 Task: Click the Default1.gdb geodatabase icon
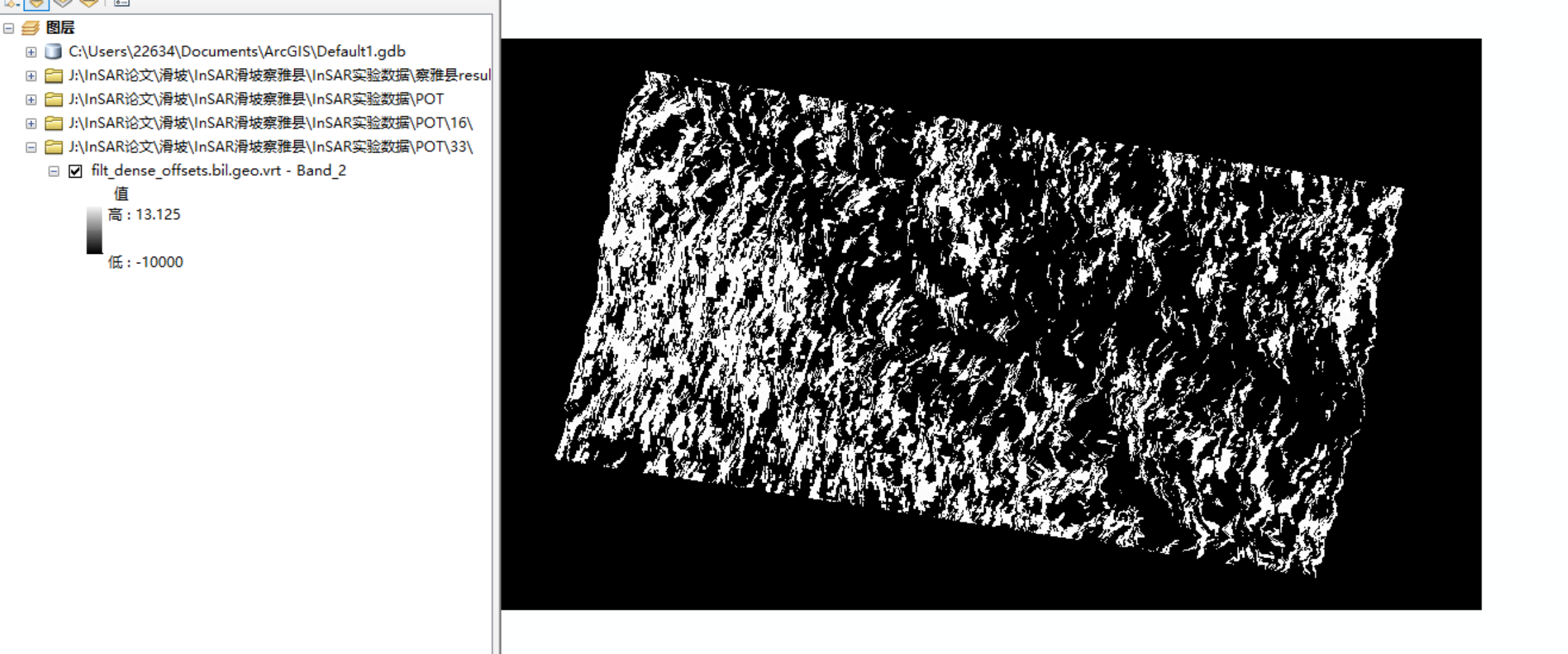[51, 51]
